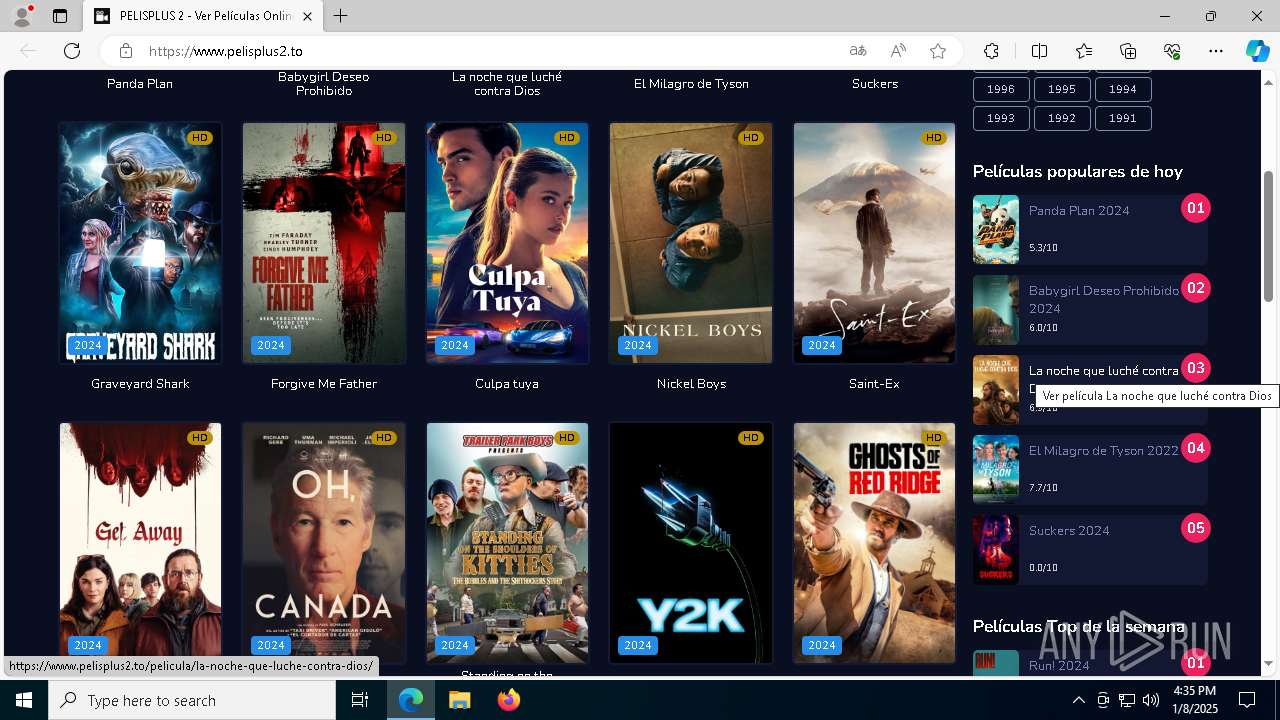The image size is (1280, 720).
Task: Open the favorites list icon
Action: pyautogui.click(x=1084, y=51)
